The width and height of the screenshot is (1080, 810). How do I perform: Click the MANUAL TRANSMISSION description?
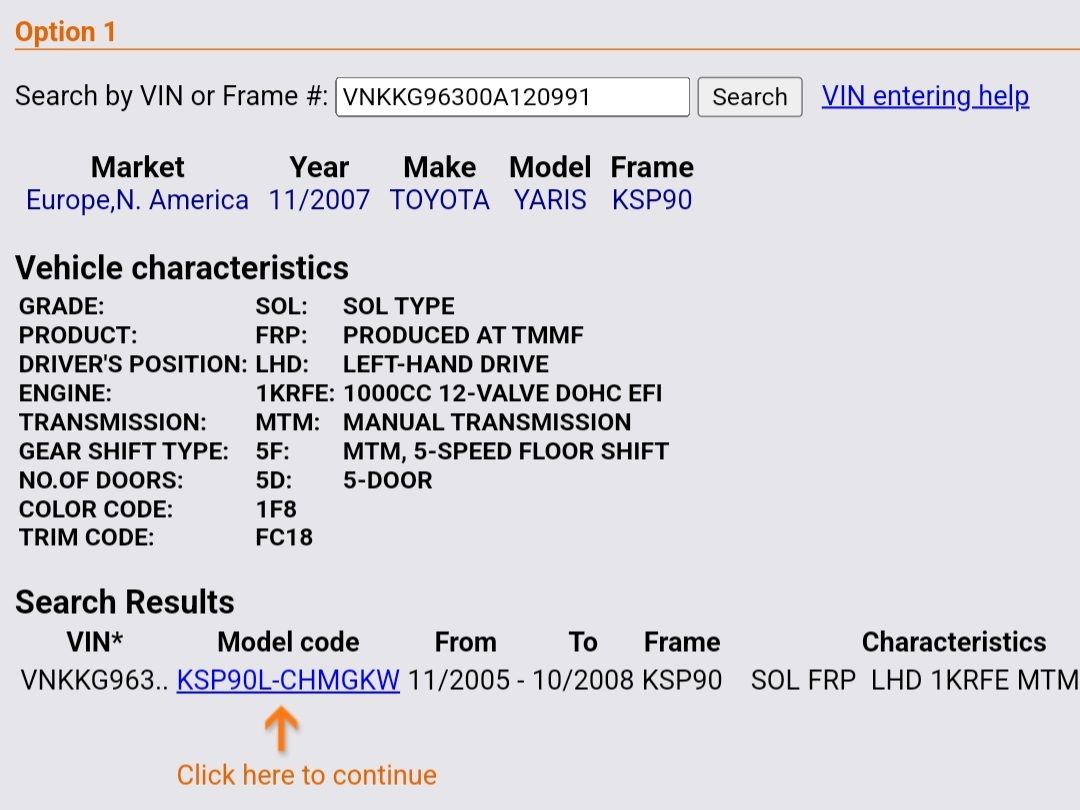tap(487, 422)
